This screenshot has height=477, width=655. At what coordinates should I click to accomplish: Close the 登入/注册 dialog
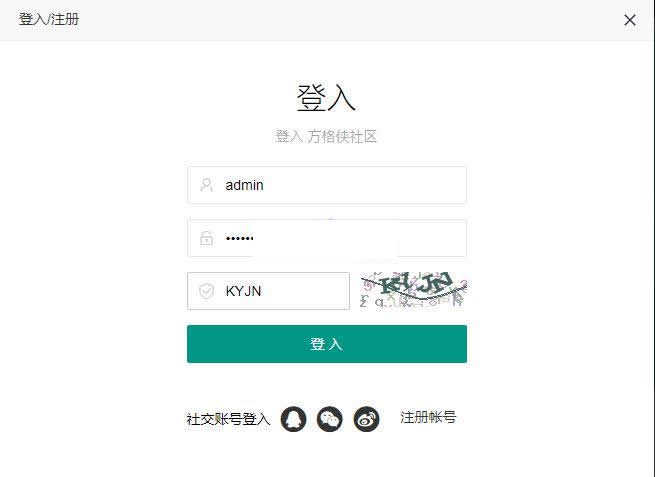pos(630,20)
